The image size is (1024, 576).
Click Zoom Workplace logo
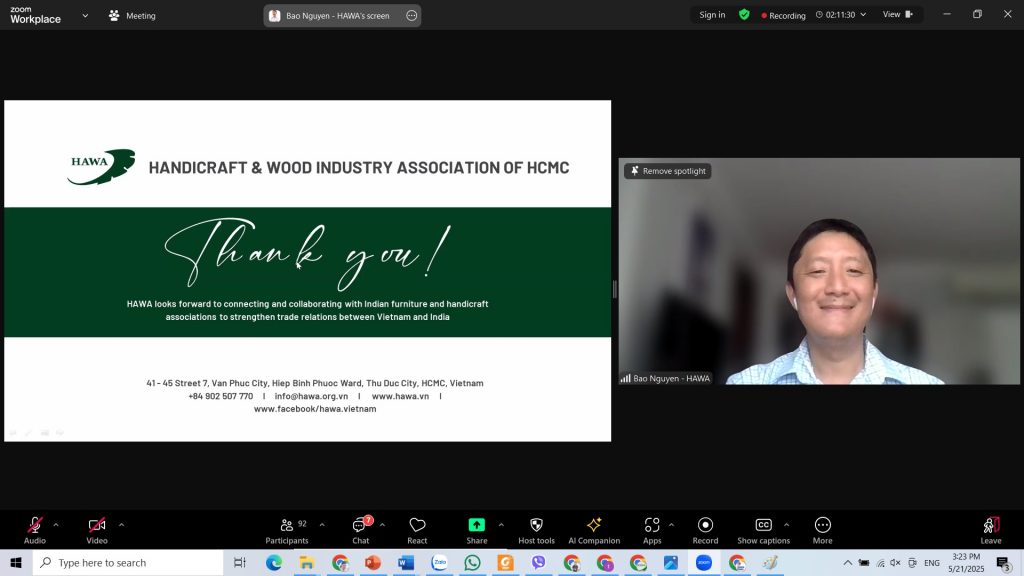pos(35,15)
